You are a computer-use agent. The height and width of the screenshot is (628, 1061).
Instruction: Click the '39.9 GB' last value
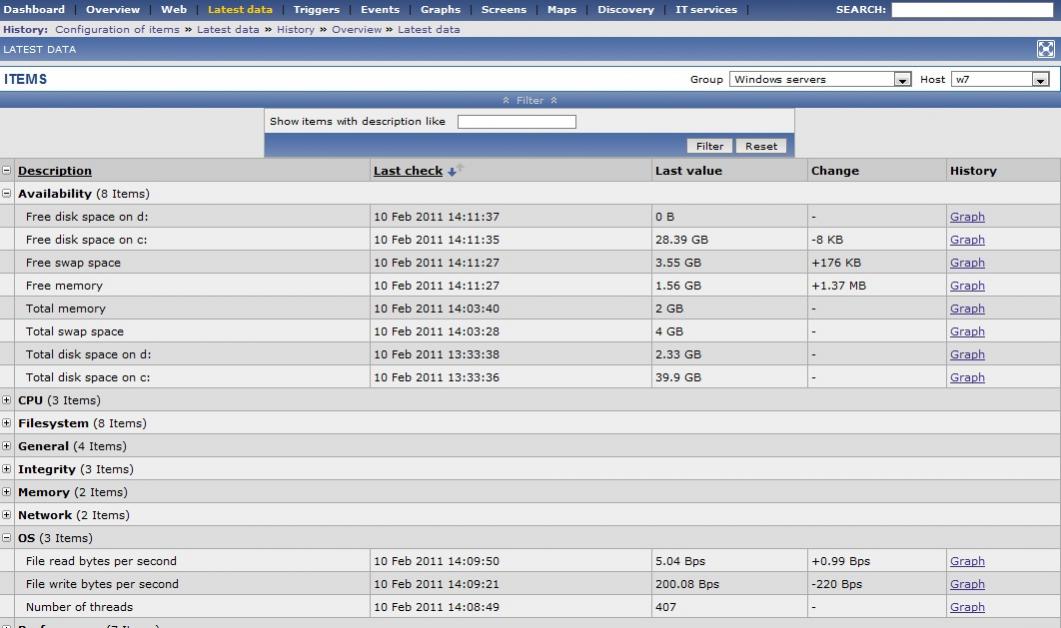(x=678, y=378)
